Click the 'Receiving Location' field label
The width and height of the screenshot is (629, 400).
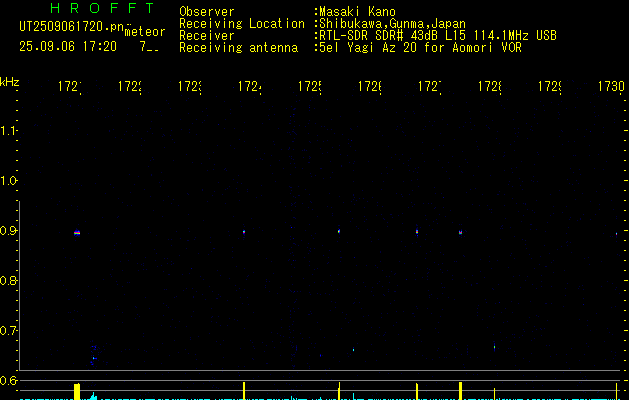pyautogui.click(x=242, y=24)
